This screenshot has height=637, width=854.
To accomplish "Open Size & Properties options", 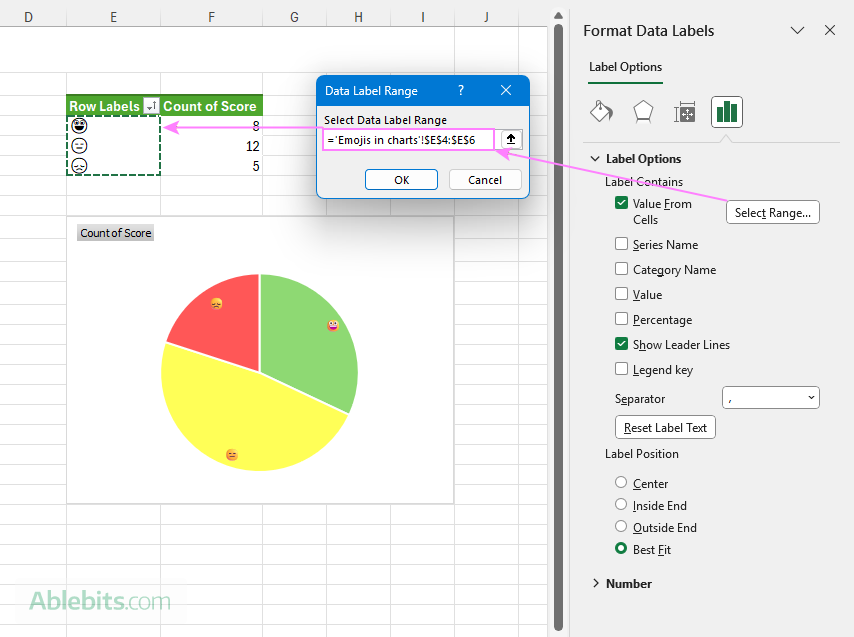I will coord(685,112).
